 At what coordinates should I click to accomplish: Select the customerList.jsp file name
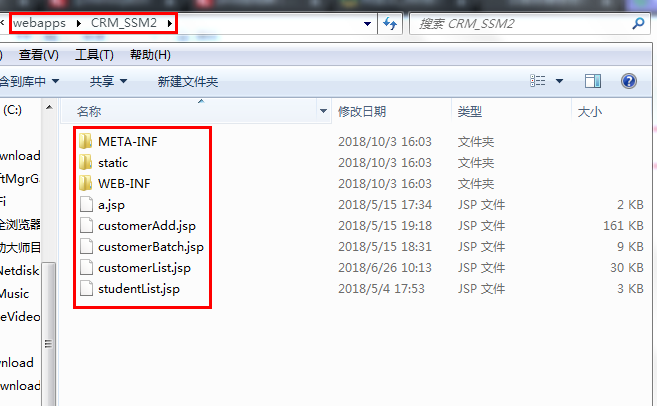click(x=145, y=268)
